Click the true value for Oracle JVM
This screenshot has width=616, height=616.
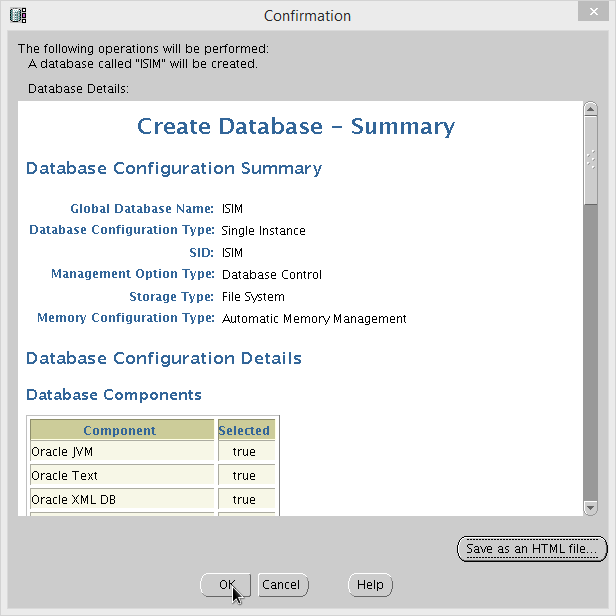244,452
